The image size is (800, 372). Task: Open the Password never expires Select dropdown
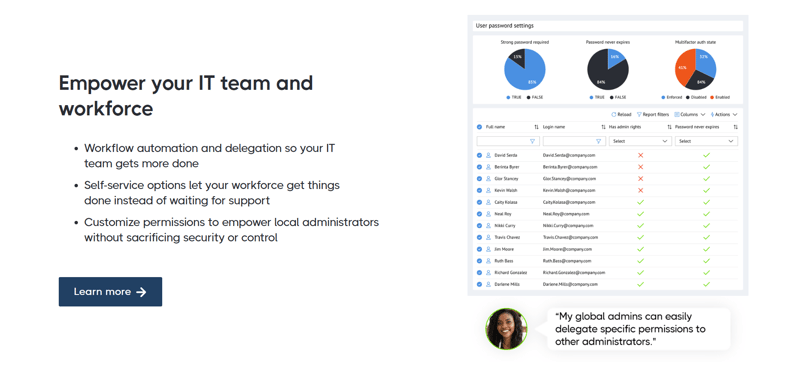(706, 141)
